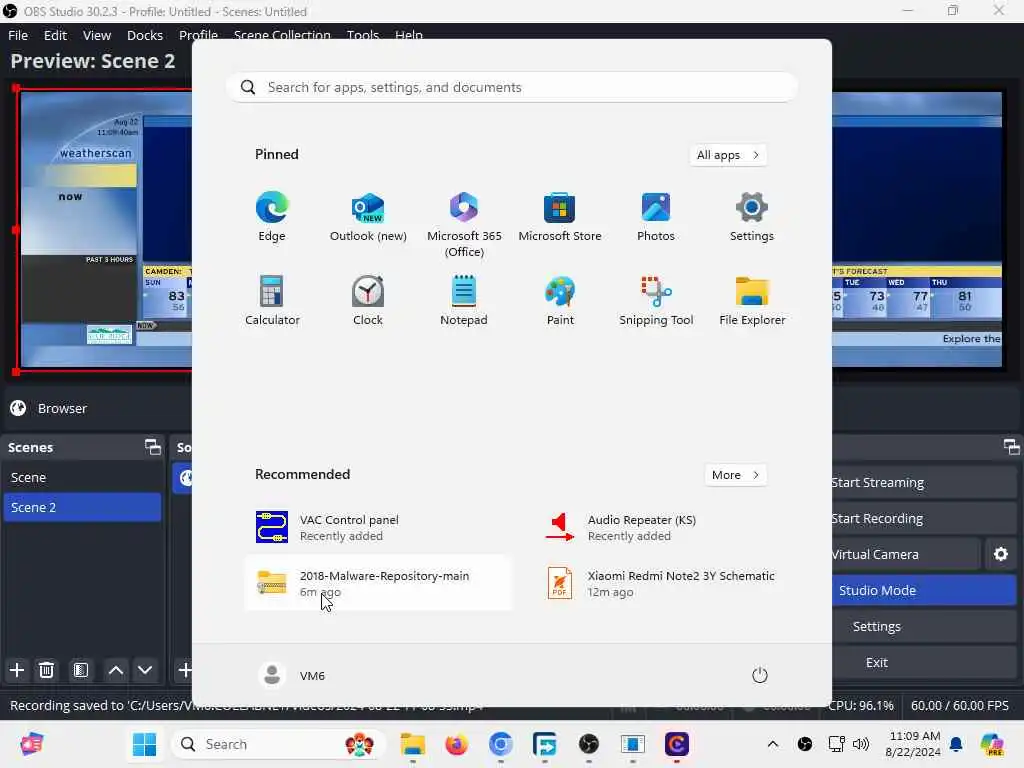Open Microsoft 365 (Office) app
Image resolution: width=1024 pixels, height=768 pixels.
[464, 225]
